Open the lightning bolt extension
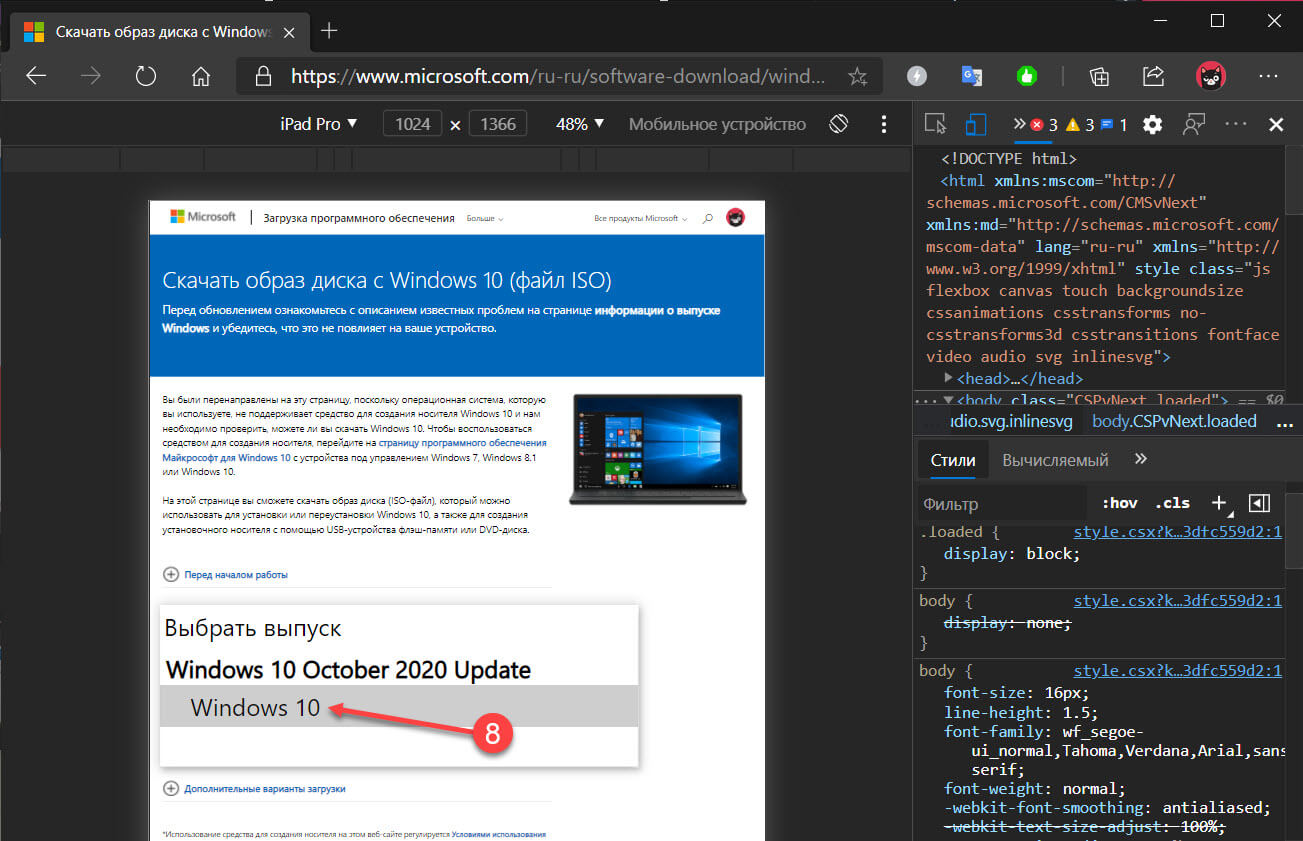1303x841 pixels. [x=916, y=76]
